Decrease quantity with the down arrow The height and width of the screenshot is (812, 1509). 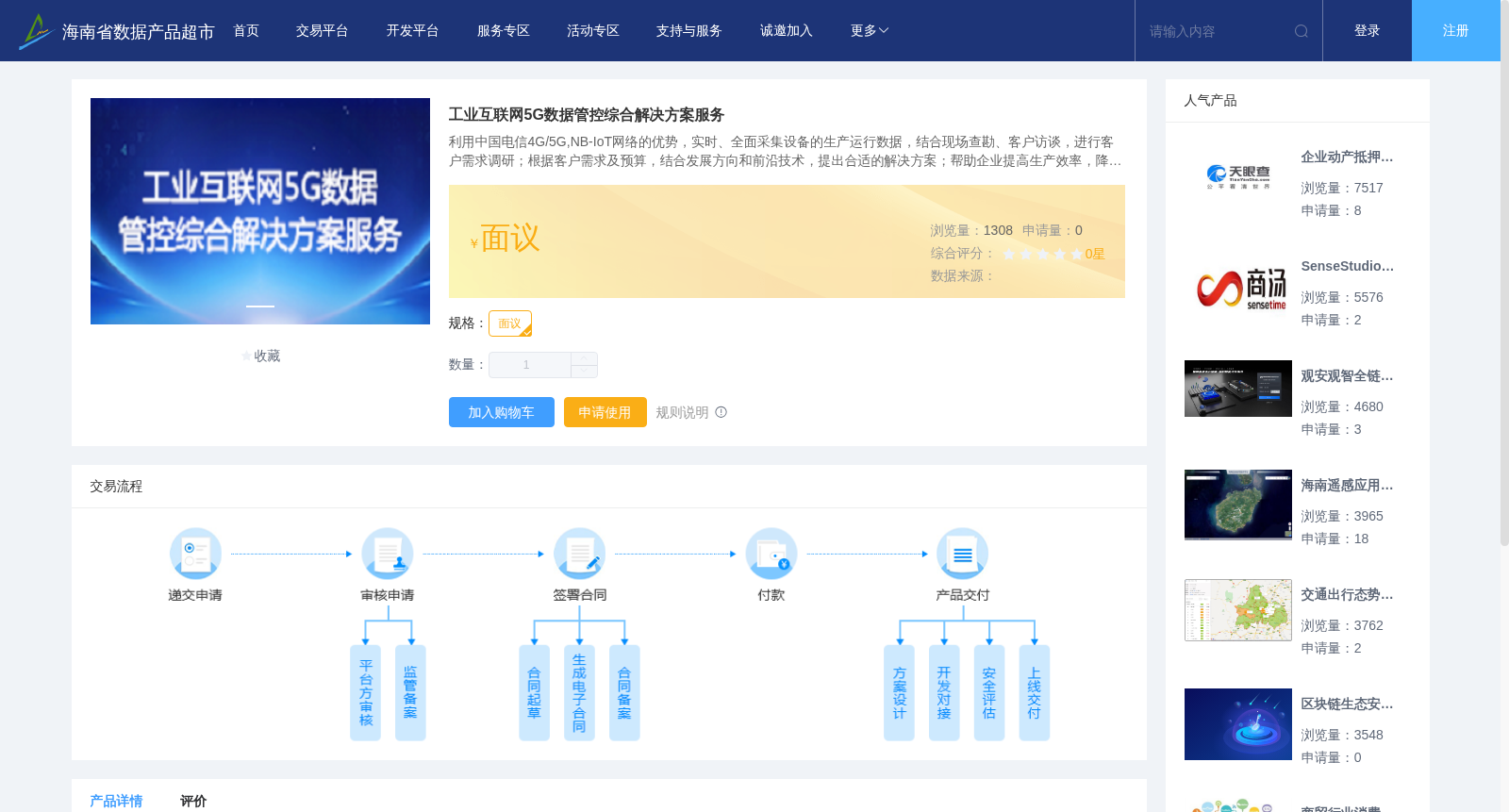coord(584,372)
